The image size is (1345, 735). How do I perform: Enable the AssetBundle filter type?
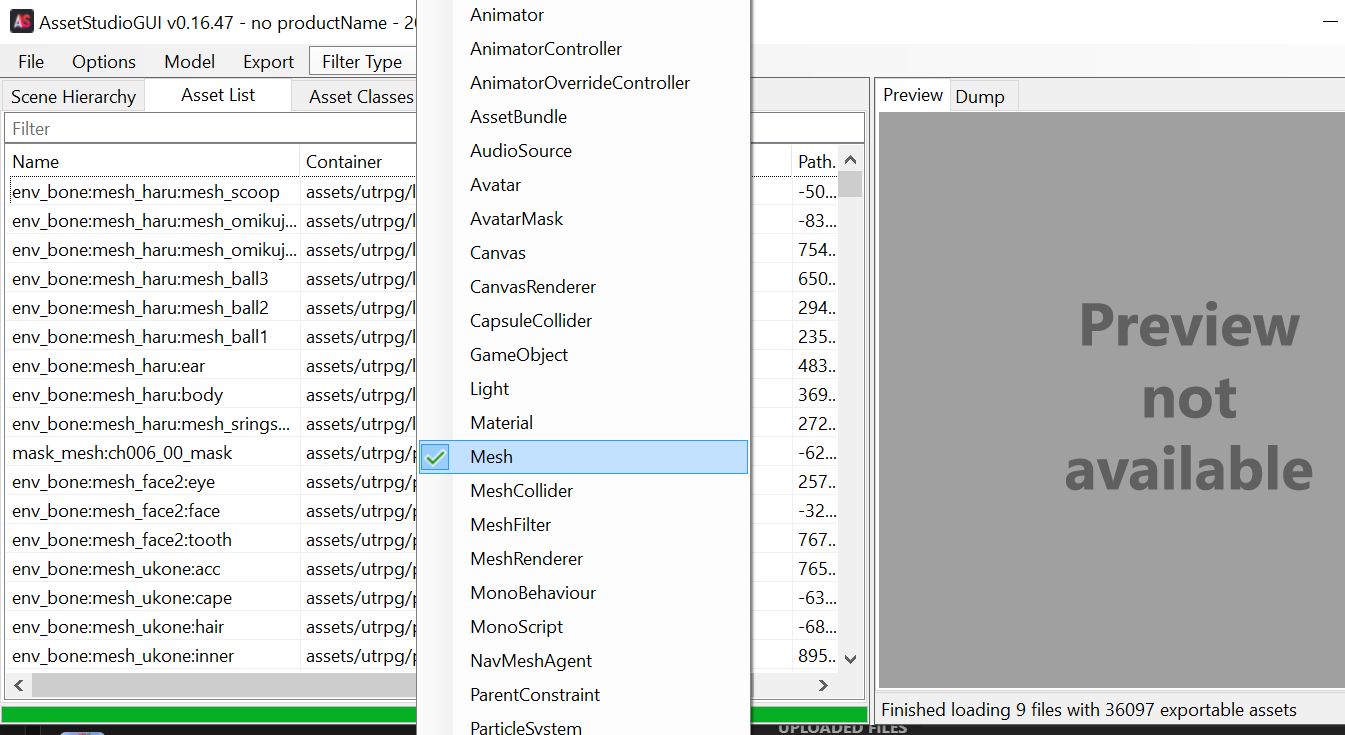[x=583, y=117]
